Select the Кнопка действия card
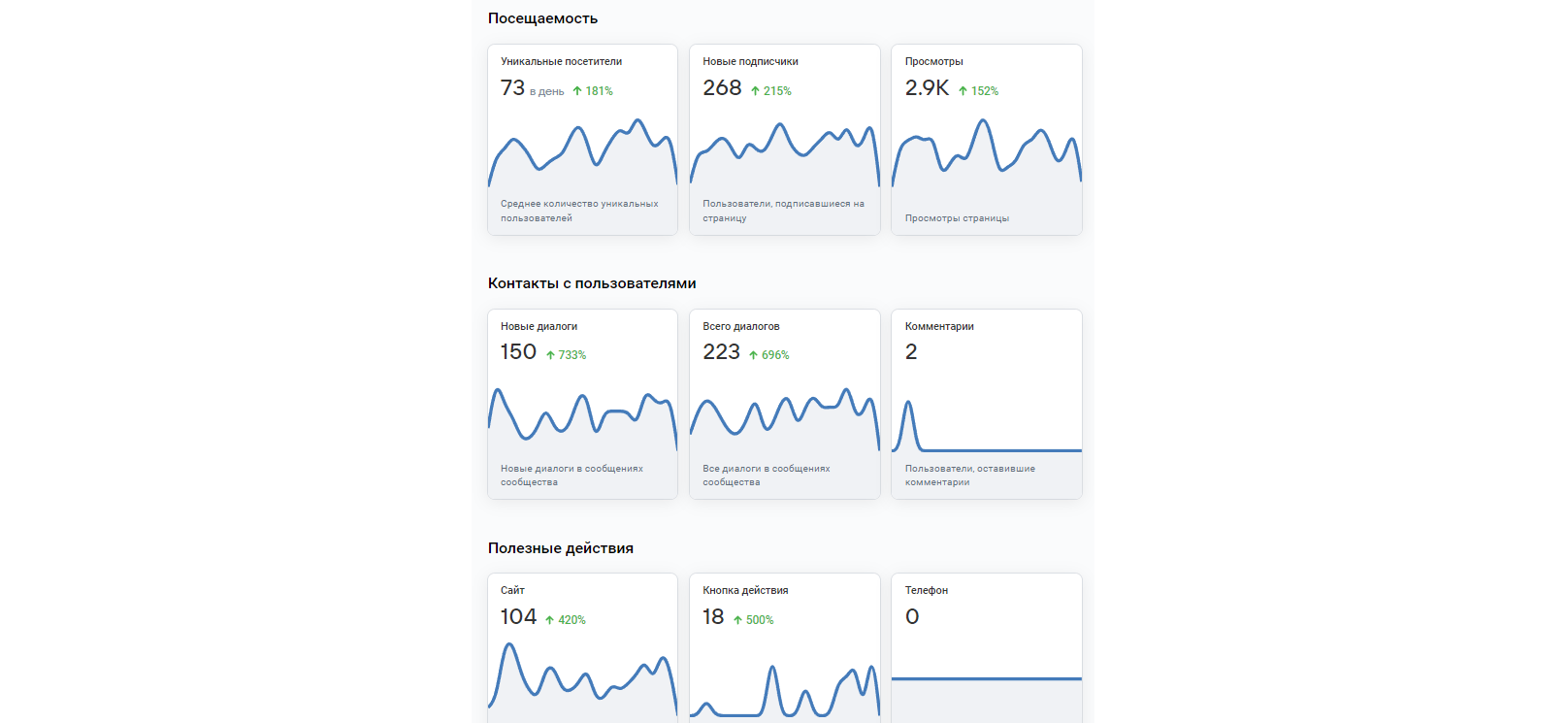Viewport: 1568px width, 723px height. click(x=784, y=648)
